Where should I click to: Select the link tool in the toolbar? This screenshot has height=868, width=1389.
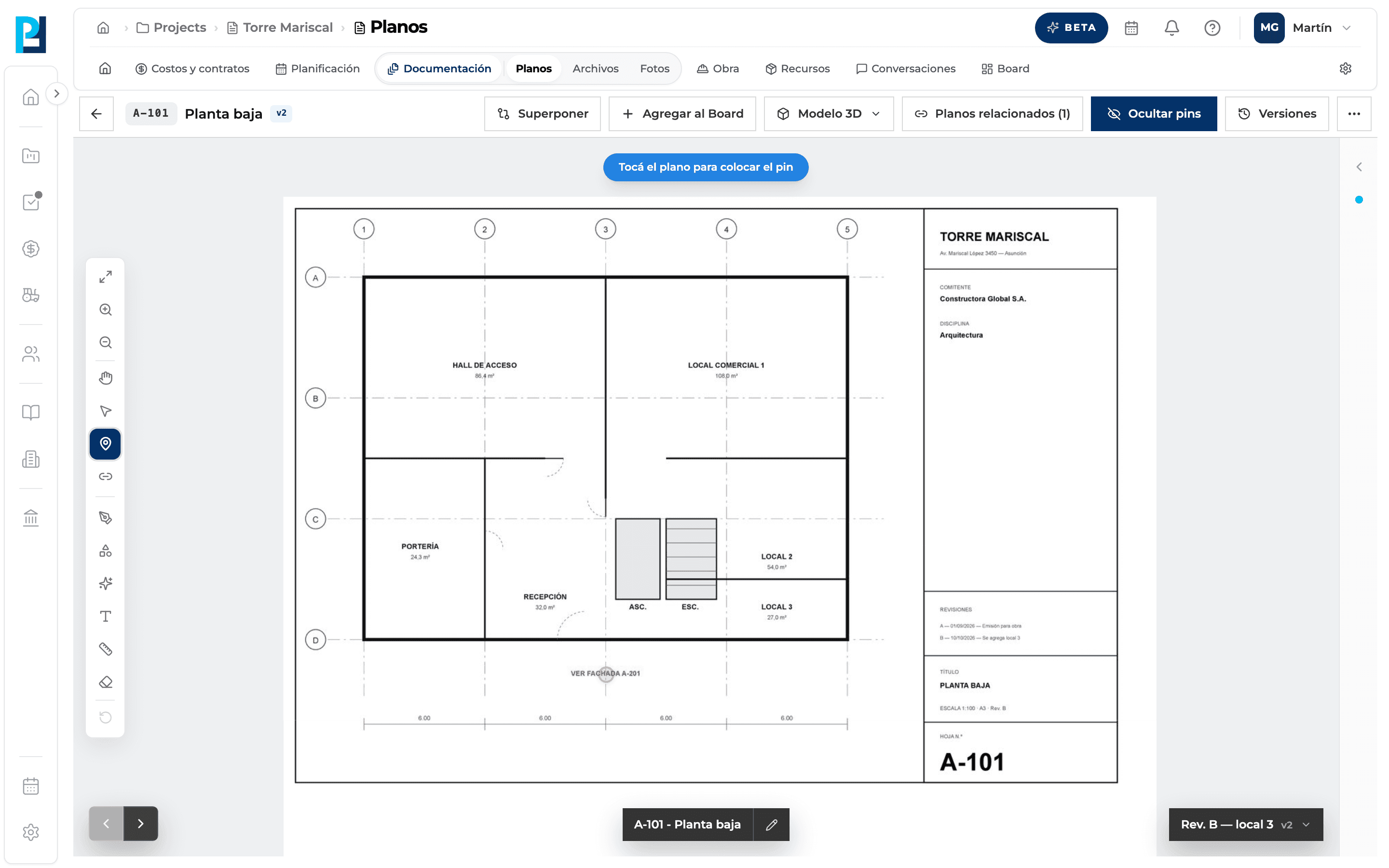[105, 476]
